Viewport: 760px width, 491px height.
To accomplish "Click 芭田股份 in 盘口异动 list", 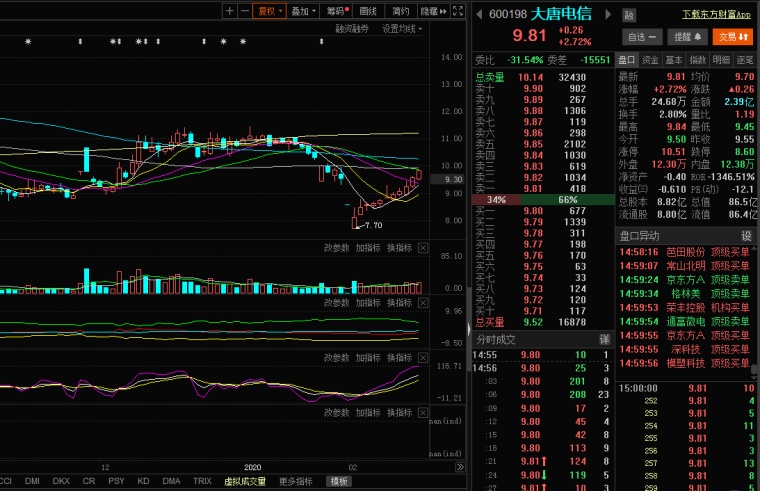I will click(685, 252).
